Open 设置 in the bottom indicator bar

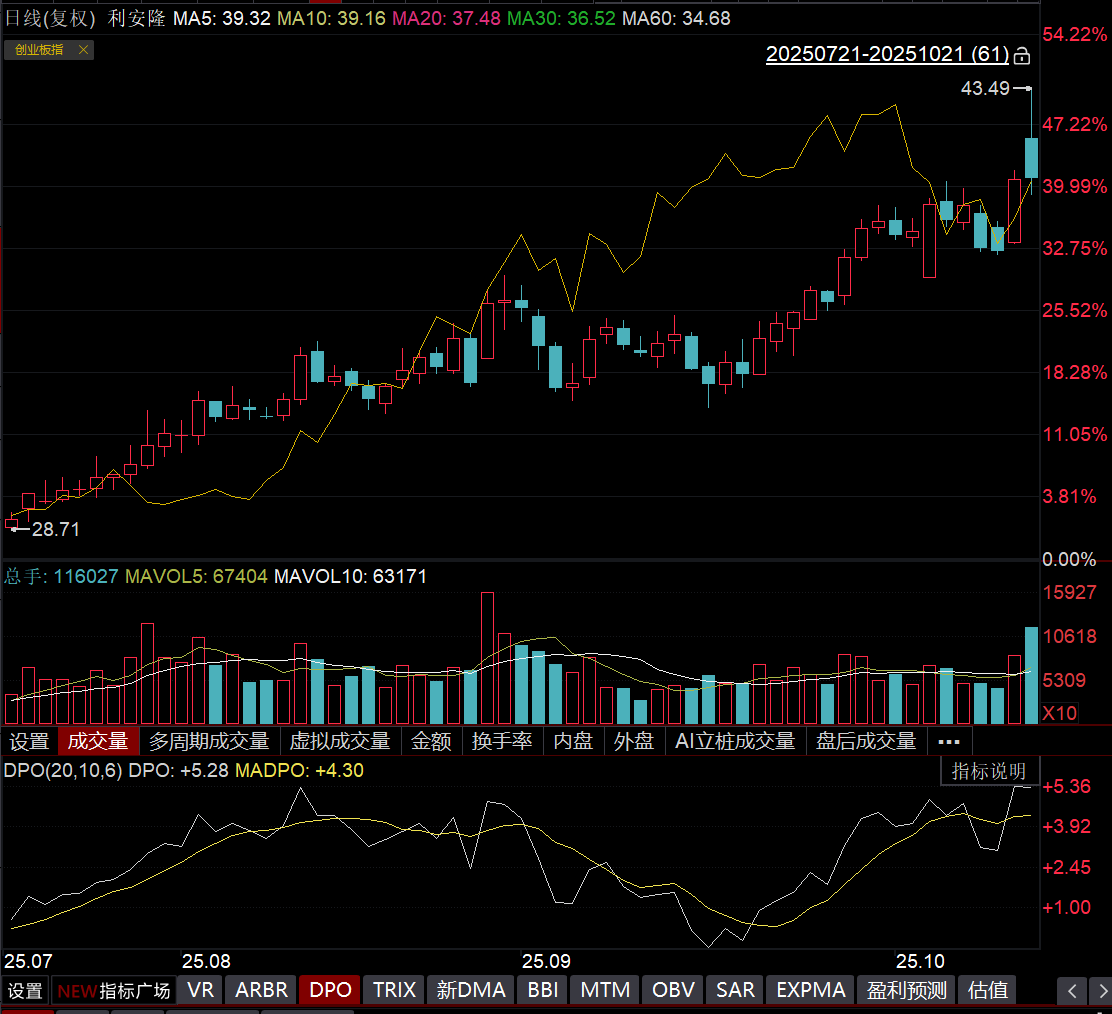[25, 990]
